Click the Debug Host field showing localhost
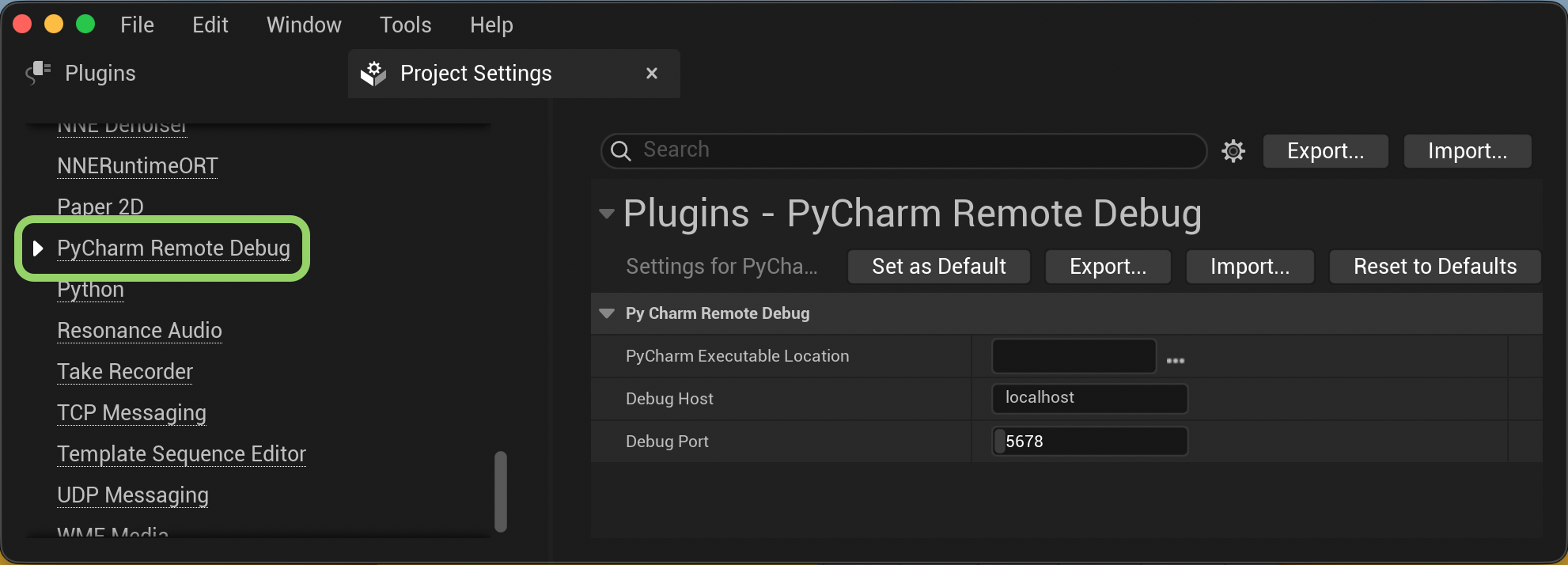The image size is (1568, 565). click(x=1089, y=398)
